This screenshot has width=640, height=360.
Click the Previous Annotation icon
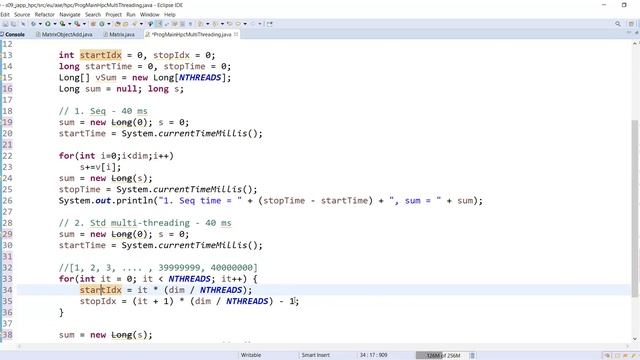pos(216,24)
